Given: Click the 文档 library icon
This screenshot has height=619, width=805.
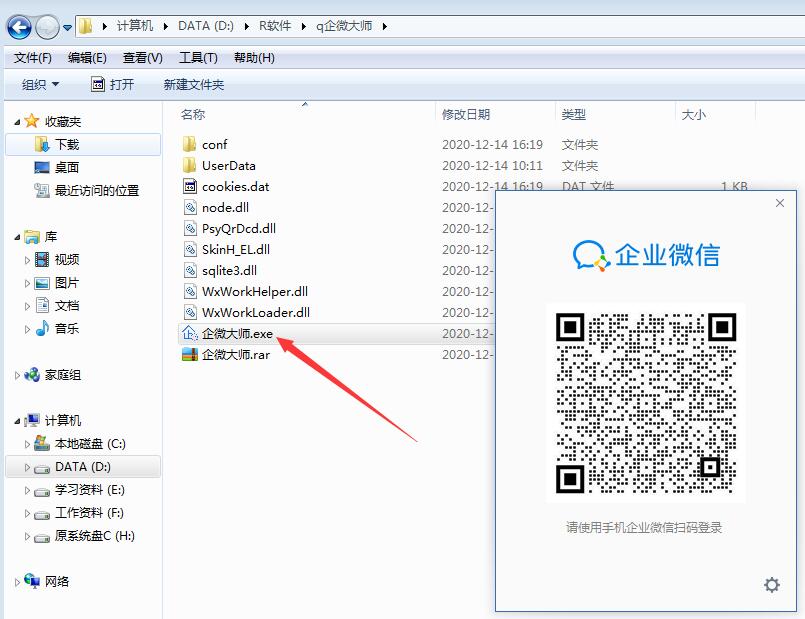Looking at the screenshot, I should point(42,305).
